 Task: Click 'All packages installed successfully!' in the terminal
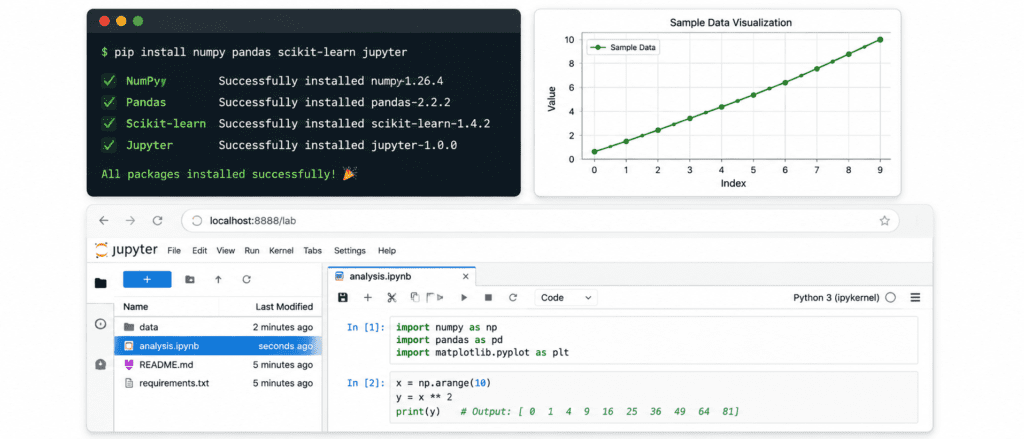pos(219,174)
